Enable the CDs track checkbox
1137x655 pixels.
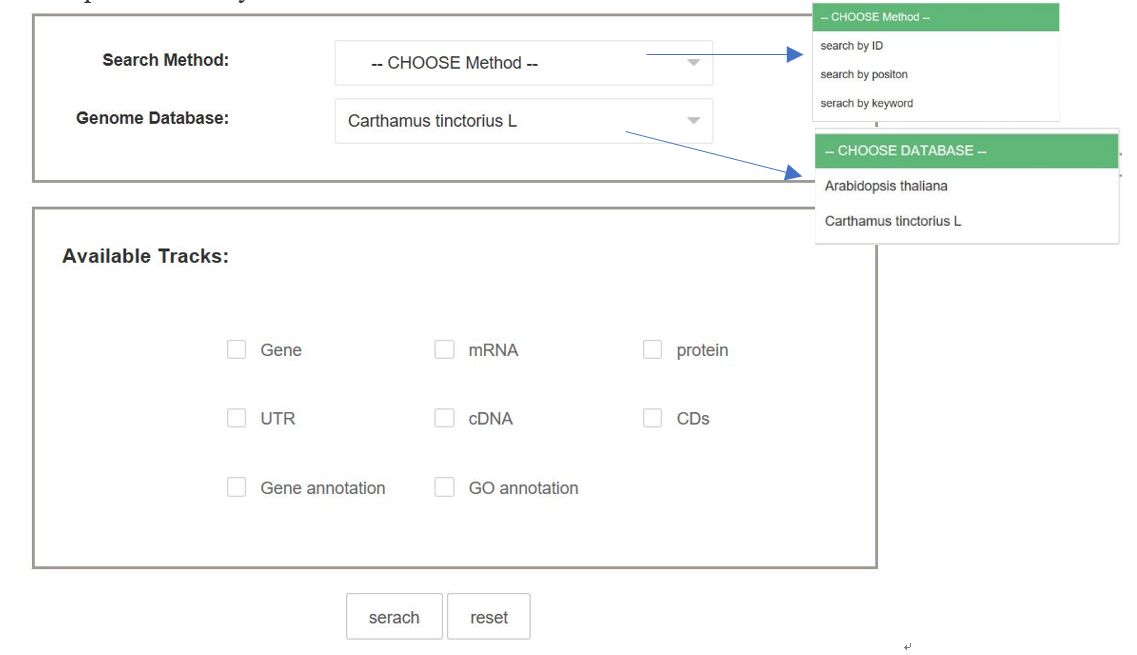coord(653,418)
